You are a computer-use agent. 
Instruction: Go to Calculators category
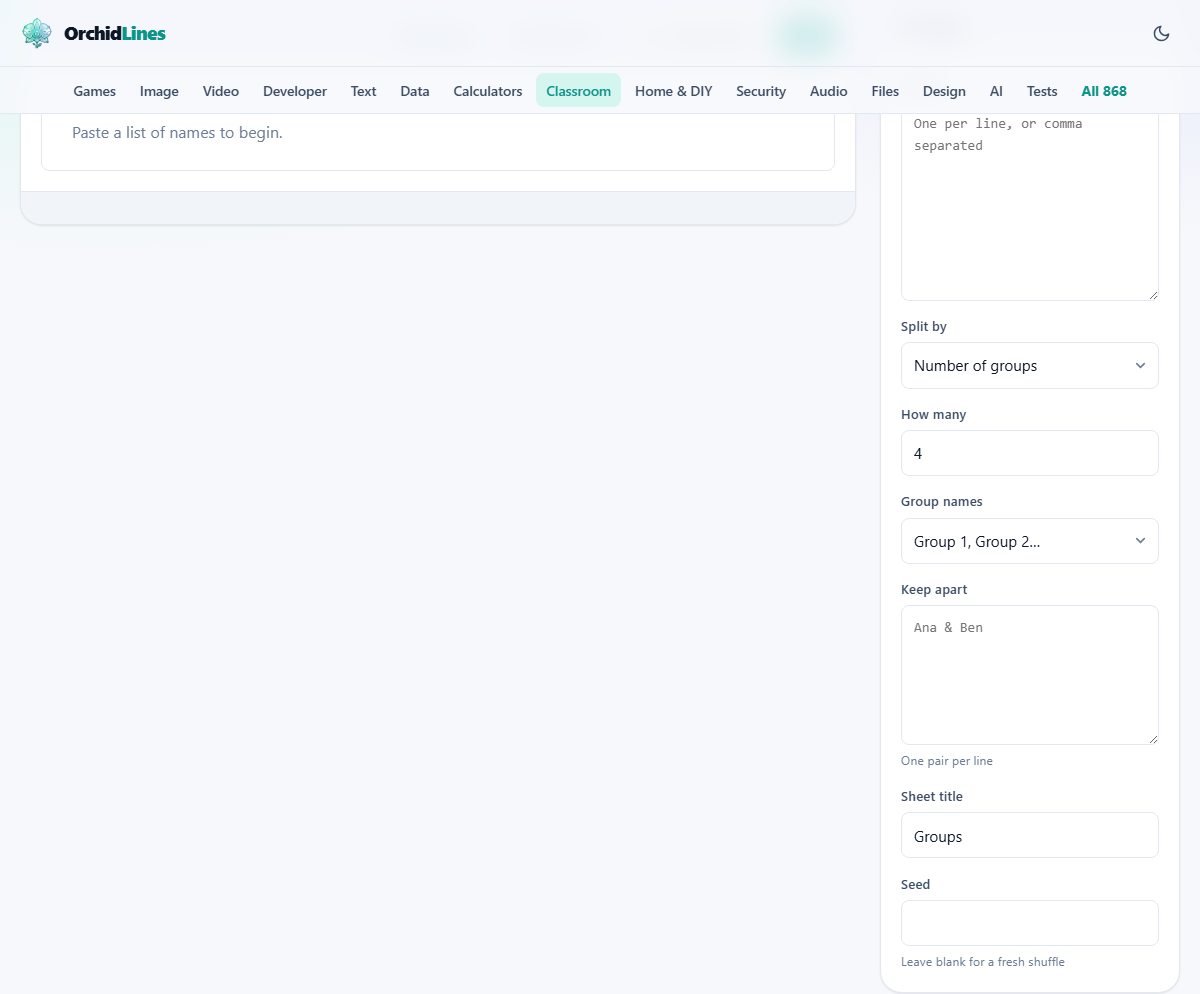[488, 91]
